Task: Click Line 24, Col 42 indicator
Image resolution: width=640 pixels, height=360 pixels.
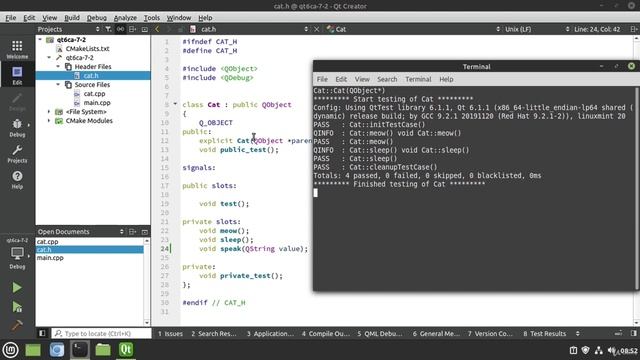Action: [597, 29]
